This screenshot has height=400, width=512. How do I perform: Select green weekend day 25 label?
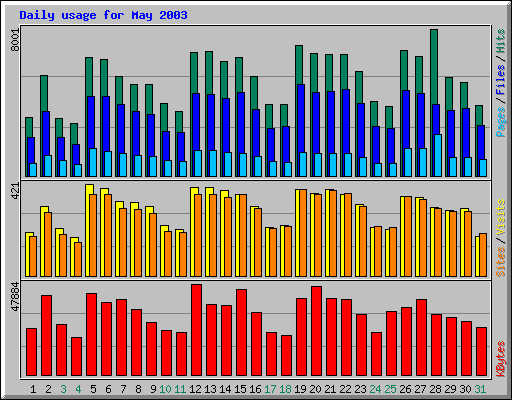coord(390,389)
